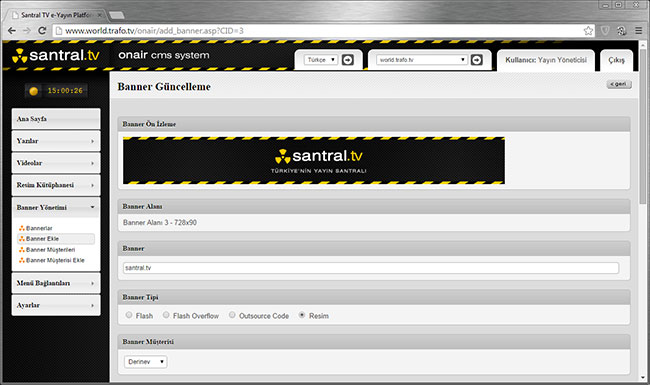Image resolution: width=650 pixels, height=385 pixels.
Task: Click the 'Banner Ön İzleme' section header
Action: [374, 124]
